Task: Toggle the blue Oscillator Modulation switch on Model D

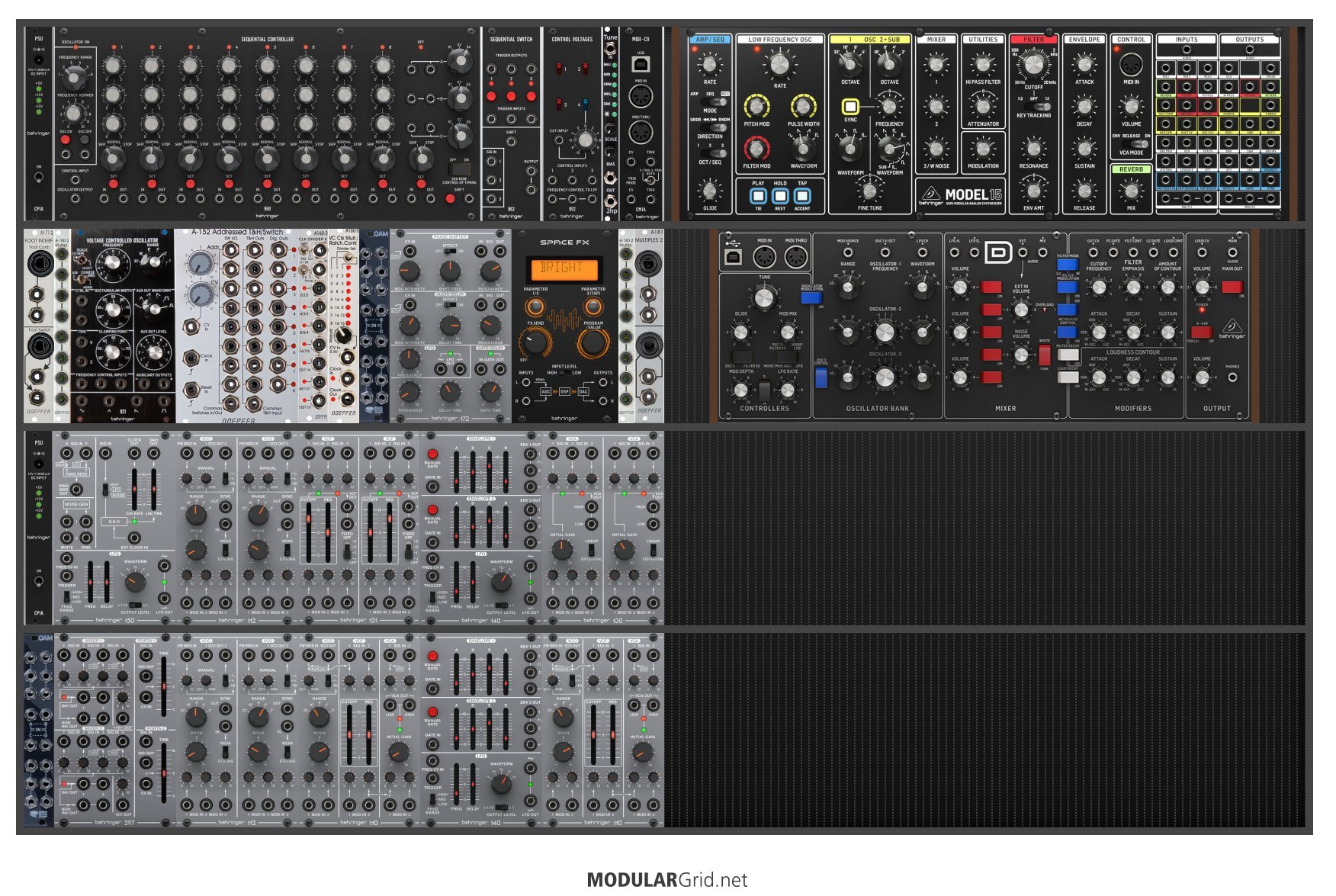Action: (811, 298)
